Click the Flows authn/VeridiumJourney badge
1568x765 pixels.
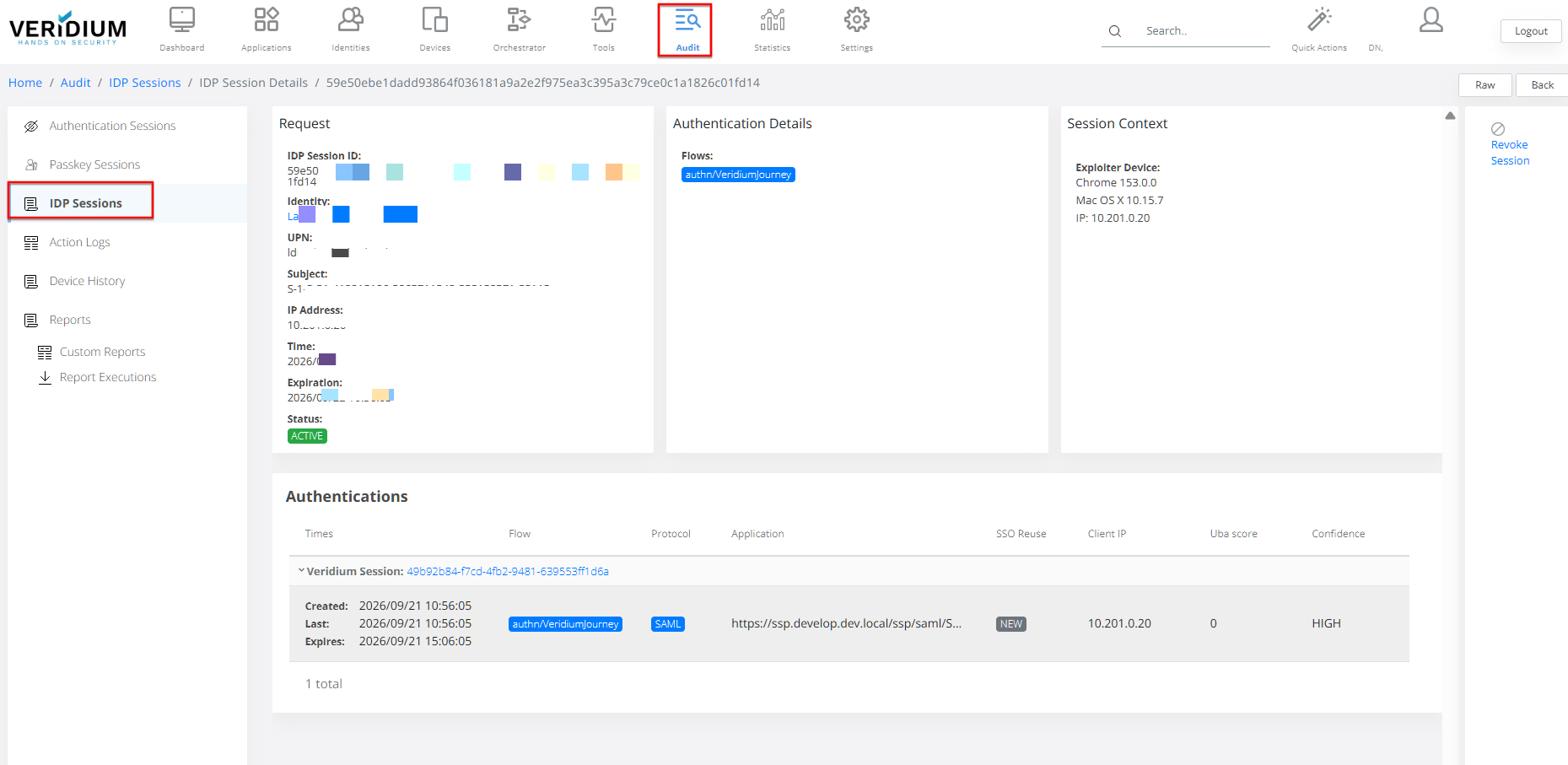[738, 175]
